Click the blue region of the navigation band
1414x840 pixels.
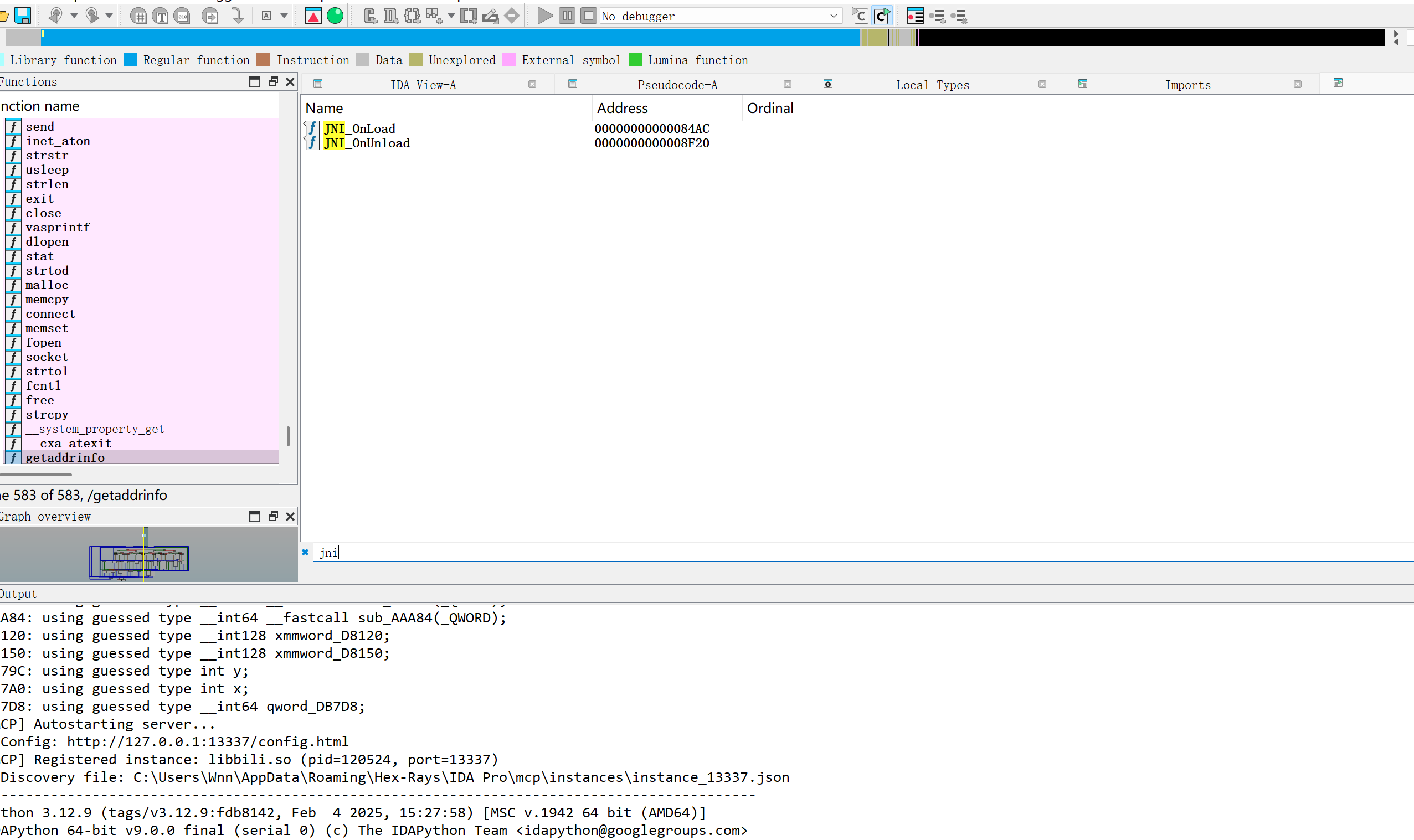click(451, 38)
